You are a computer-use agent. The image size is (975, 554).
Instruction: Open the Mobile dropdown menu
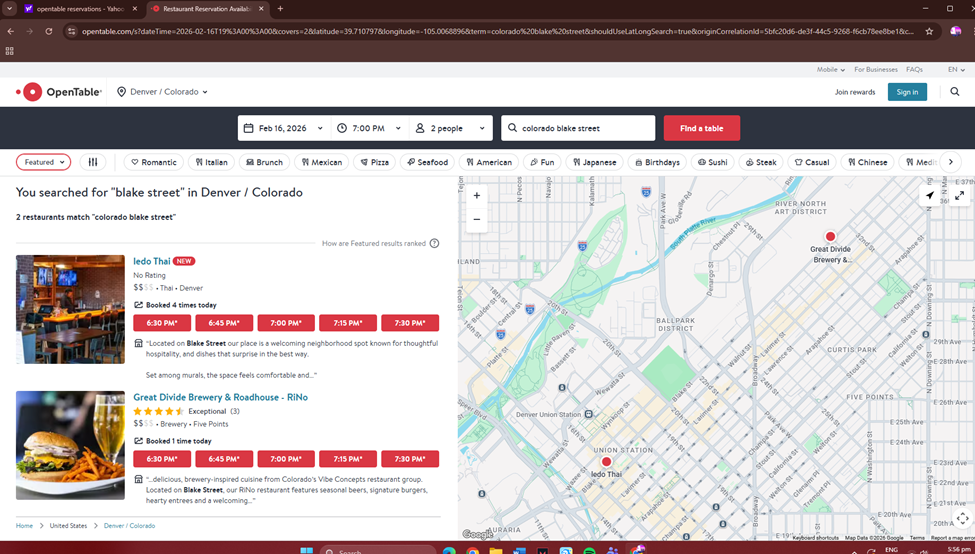(830, 70)
